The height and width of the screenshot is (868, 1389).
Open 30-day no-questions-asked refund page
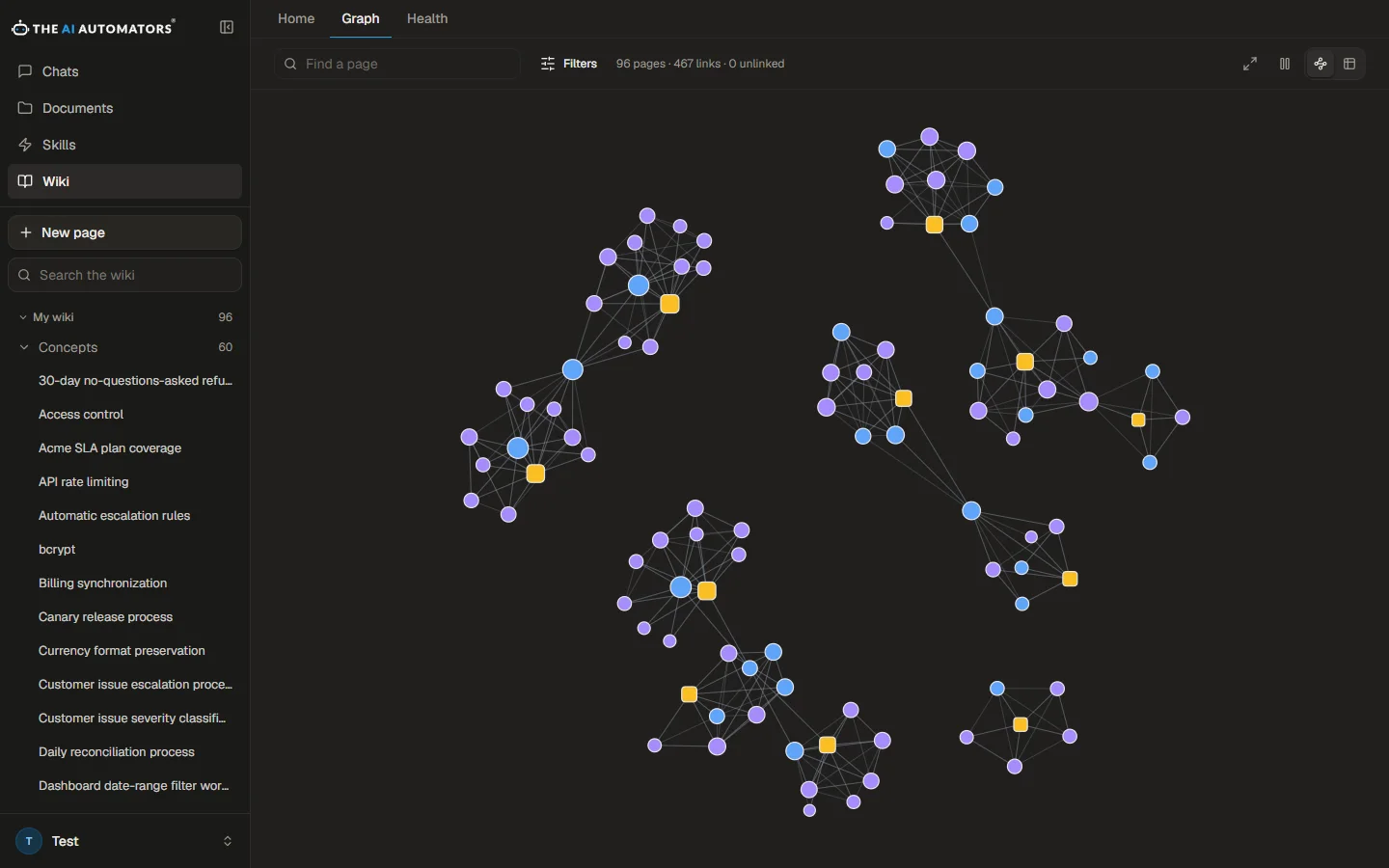coord(136,381)
